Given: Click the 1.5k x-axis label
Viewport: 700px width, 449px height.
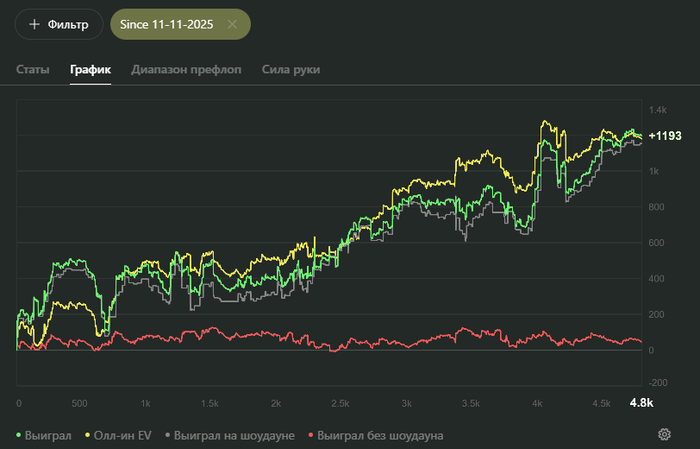Looking at the screenshot, I should (209, 403).
